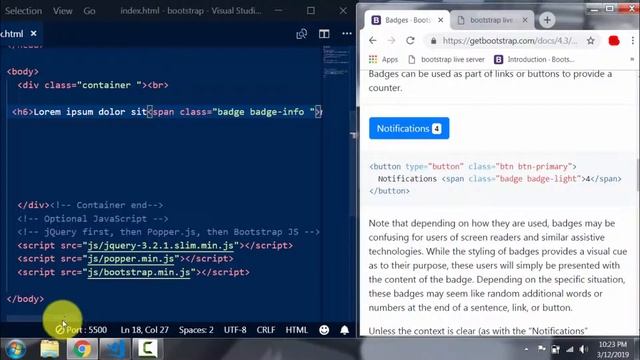Change end of line sequence CRLF
The width and height of the screenshot is (640, 360).
tap(266, 330)
